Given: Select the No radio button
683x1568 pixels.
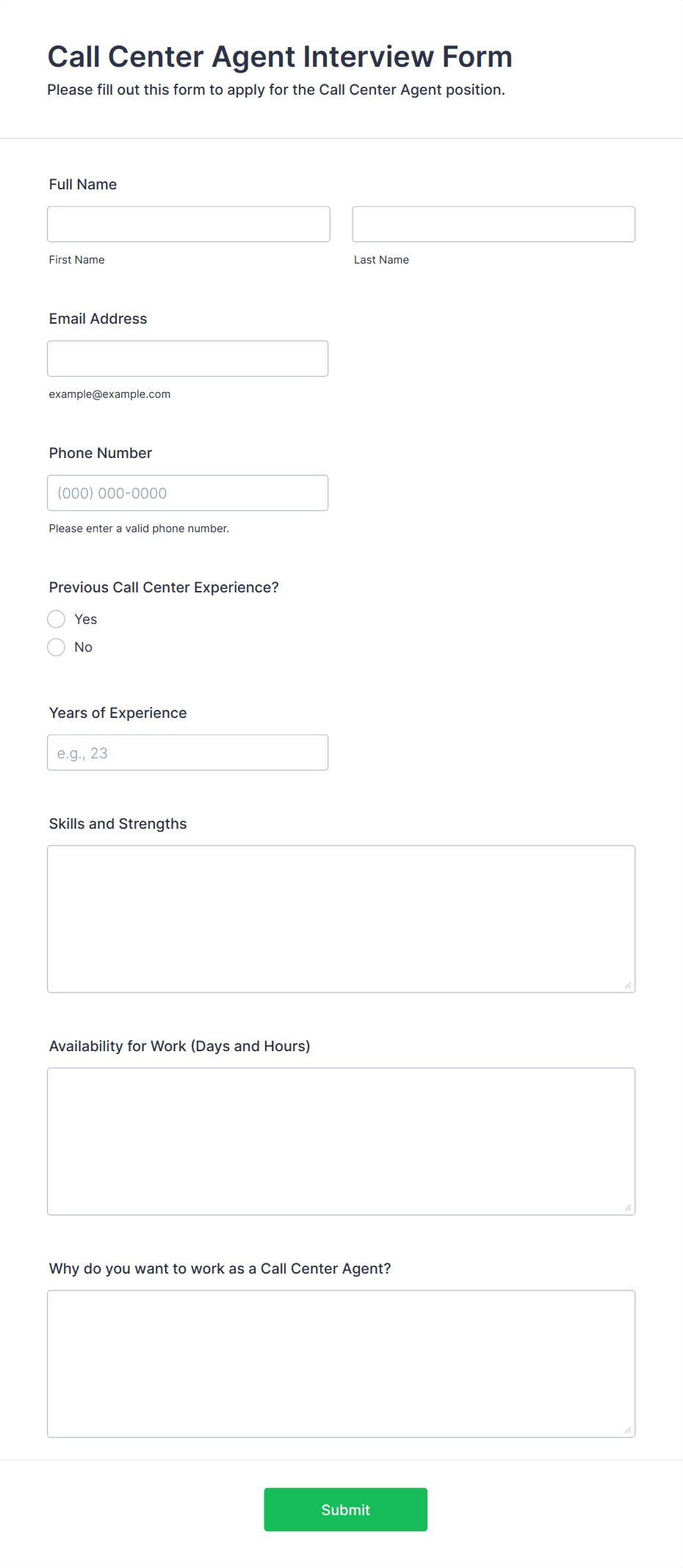Looking at the screenshot, I should click(57, 647).
